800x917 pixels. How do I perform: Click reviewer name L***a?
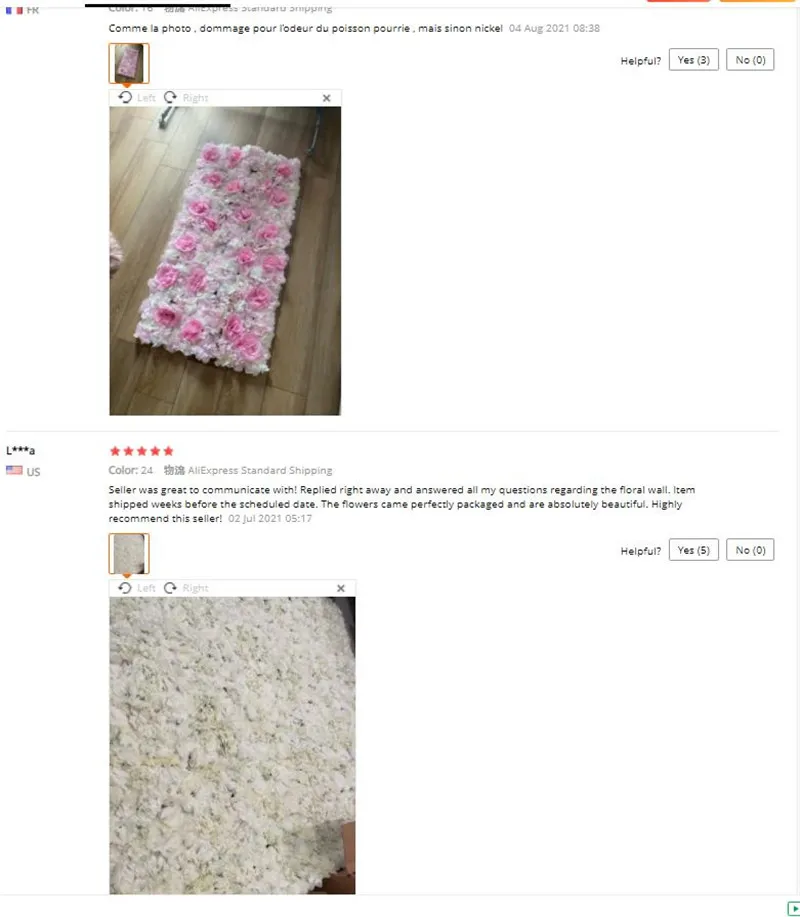point(20,450)
